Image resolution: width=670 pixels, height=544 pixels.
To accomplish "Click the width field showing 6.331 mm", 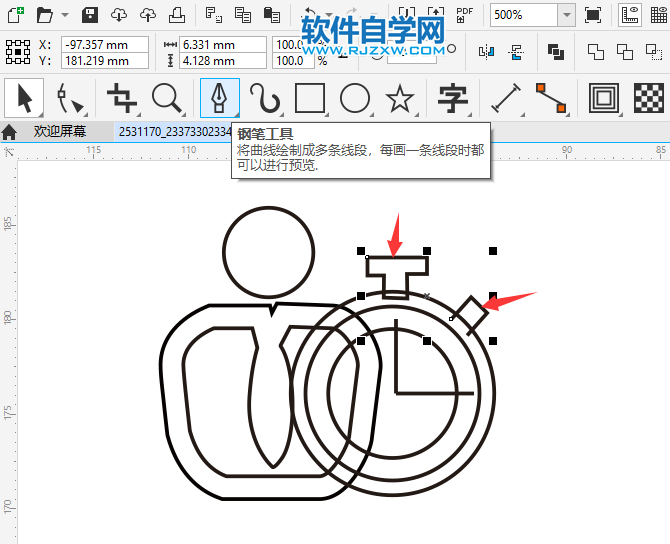I will (x=223, y=44).
